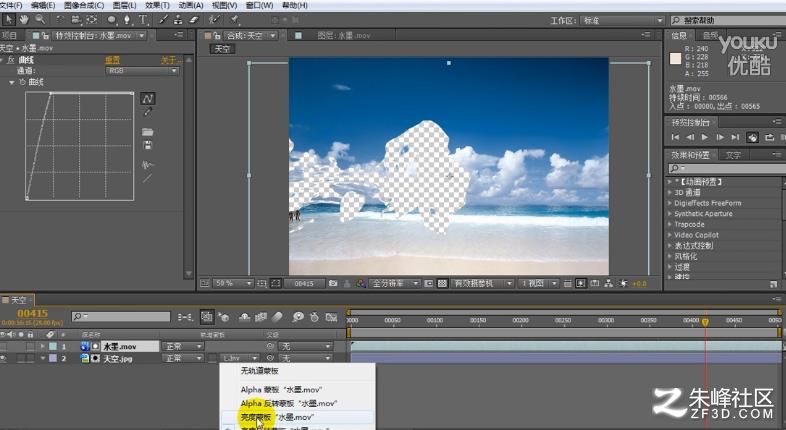Viewport: 786px width, 430px height.
Task: Select the Brush tool
Action: [x=163, y=20]
